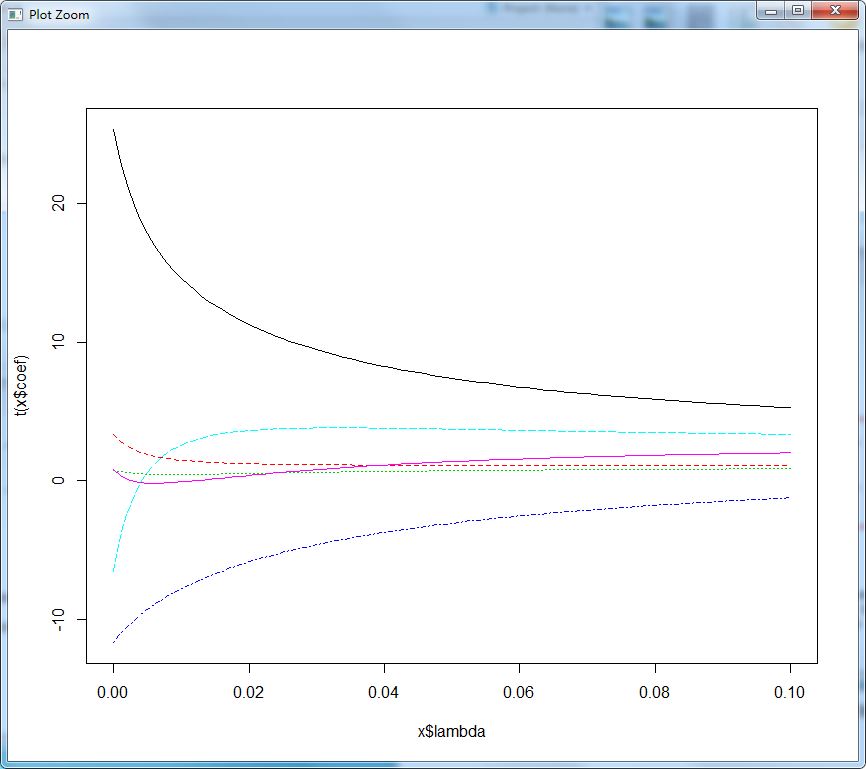The height and width of the screenshot is (769, 866).
Task: Click the 0.04 tick label on x-axis
Action: pyautogui.click(x=384, y=692)
